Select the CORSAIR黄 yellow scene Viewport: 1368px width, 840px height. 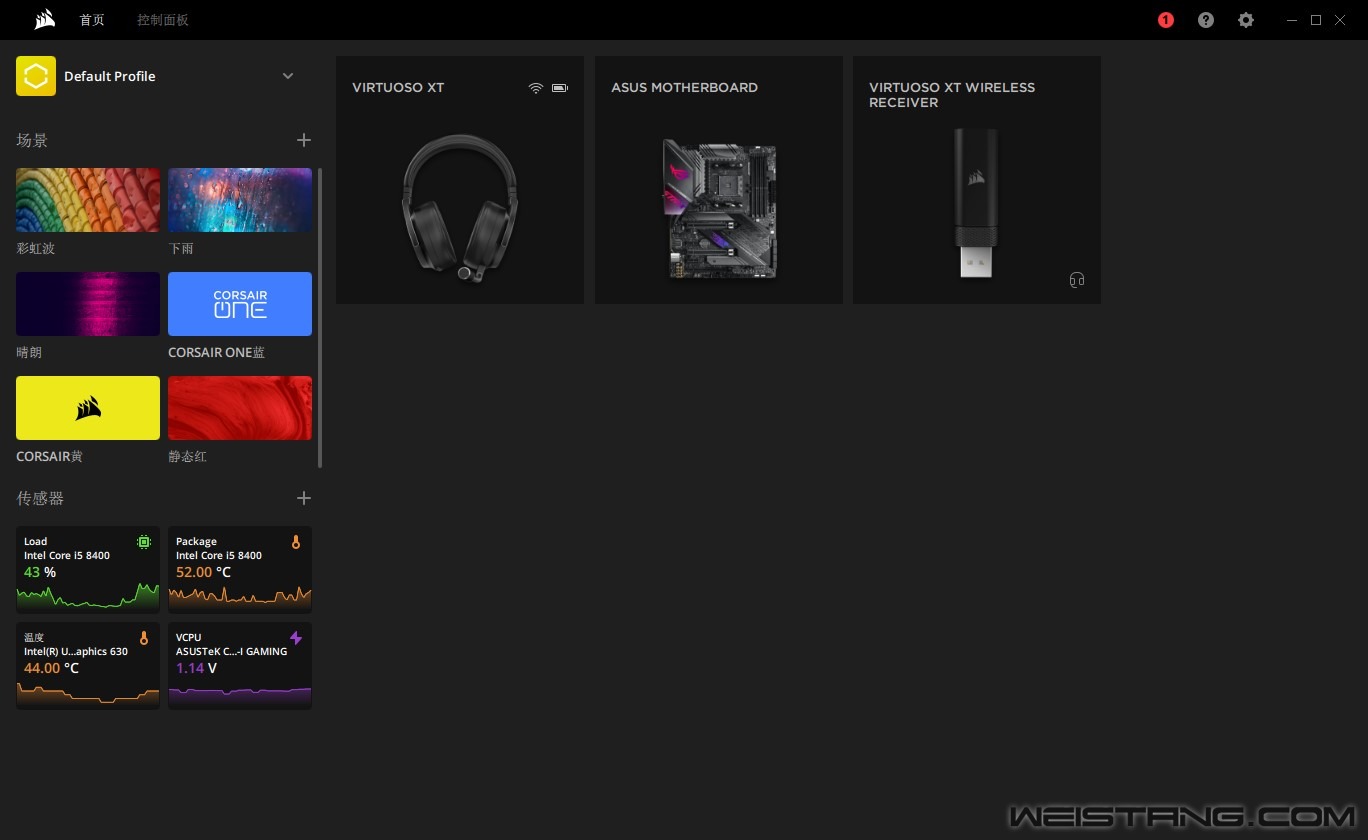click(88, 408)
